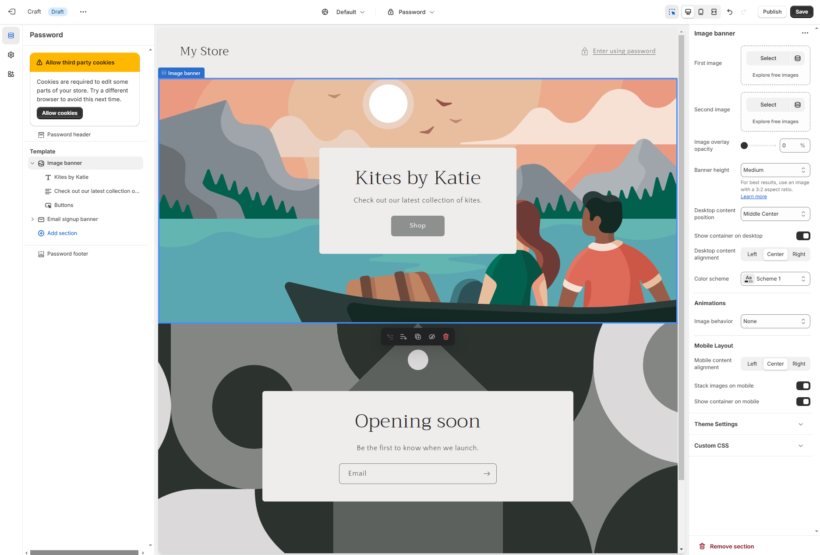Click duplicate section icon in floating toolbar
This screenshot has height=555, width=820.
pos(418,337)
